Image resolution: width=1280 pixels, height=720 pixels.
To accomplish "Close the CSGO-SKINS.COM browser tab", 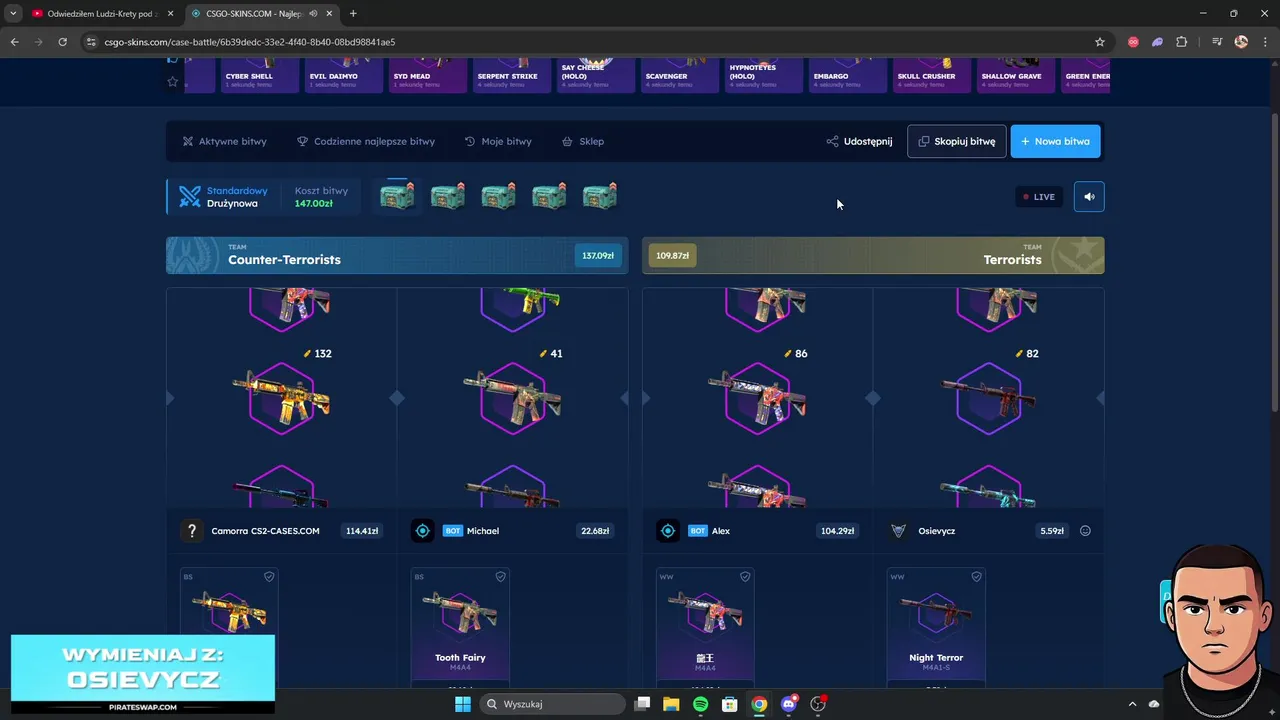I will (329, 14).
